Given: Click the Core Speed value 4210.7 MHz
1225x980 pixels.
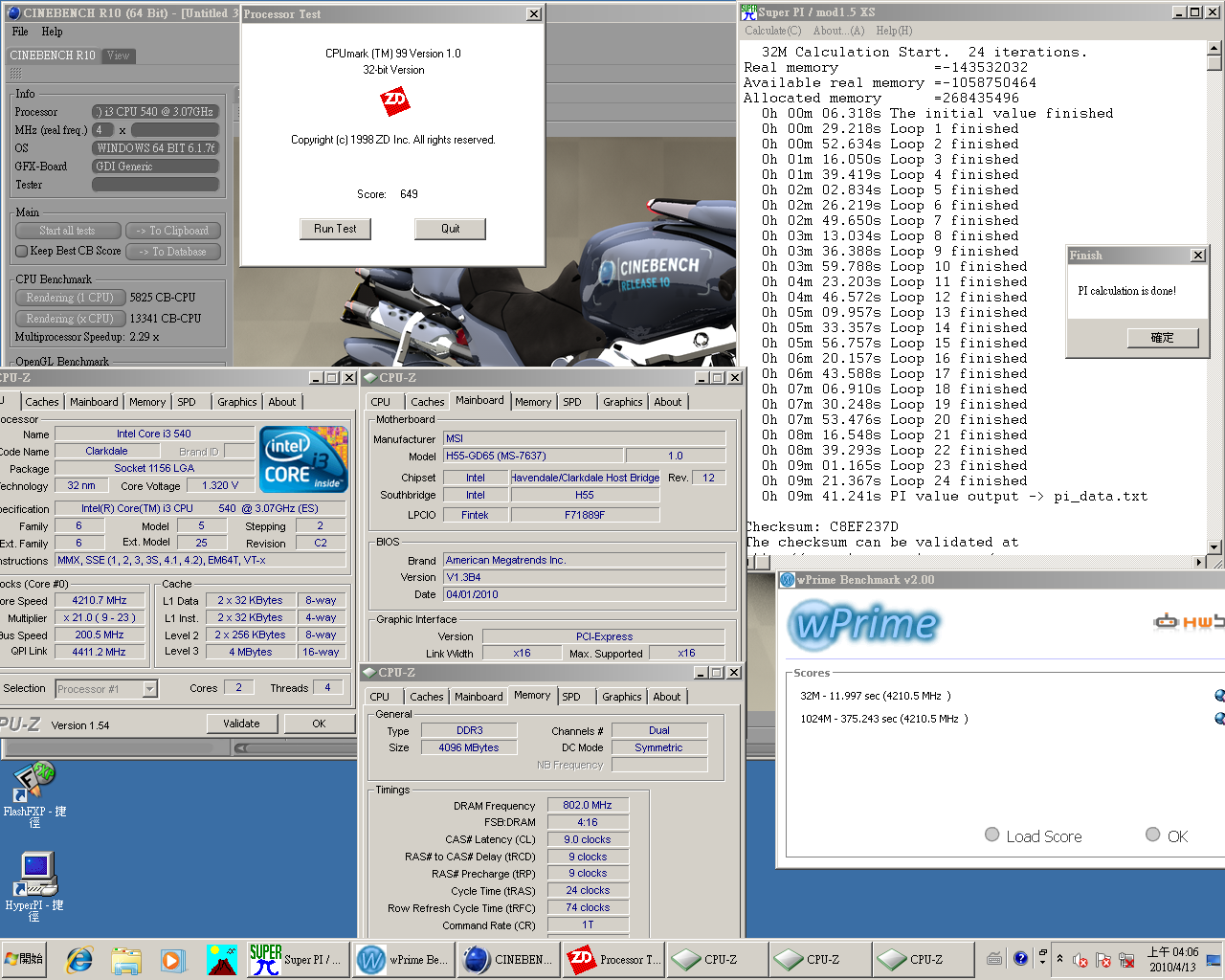Looking at the screenshot, I should (100, 600).
